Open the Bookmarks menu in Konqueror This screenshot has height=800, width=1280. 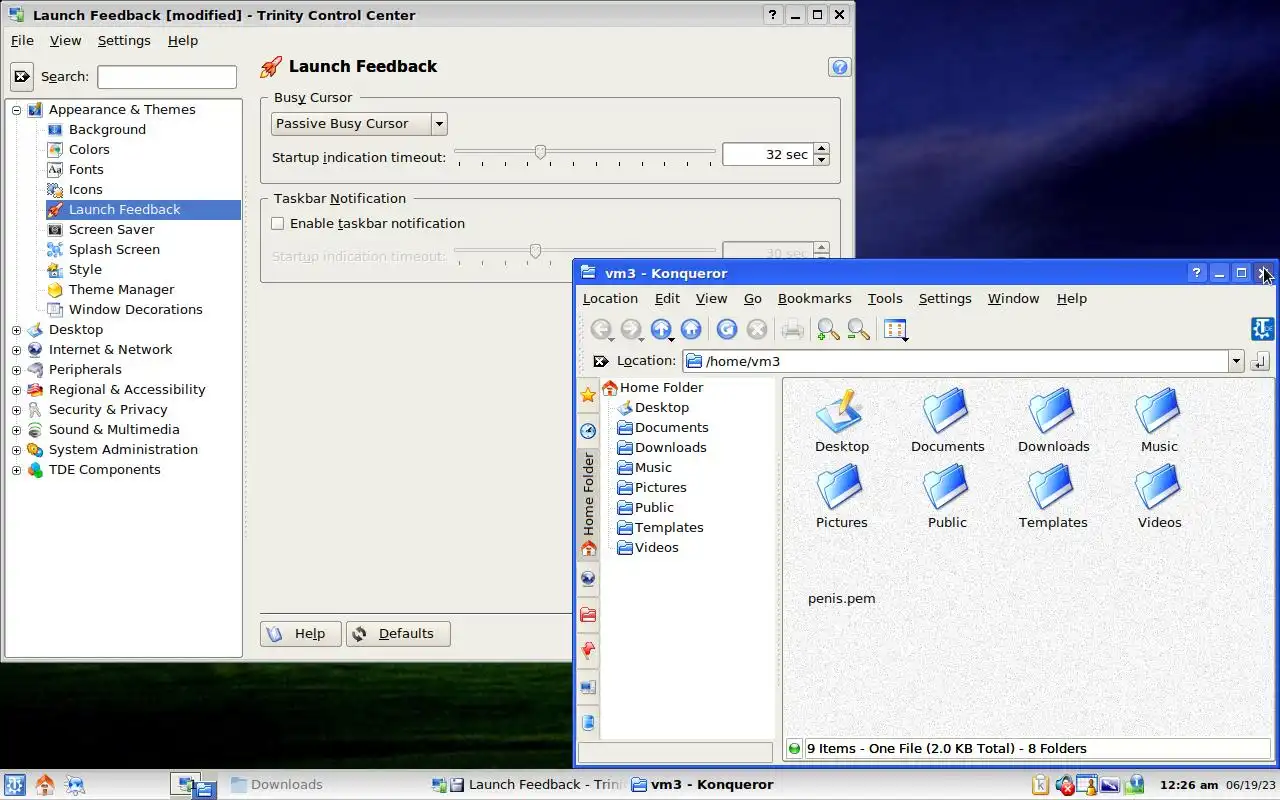point(814,299)
